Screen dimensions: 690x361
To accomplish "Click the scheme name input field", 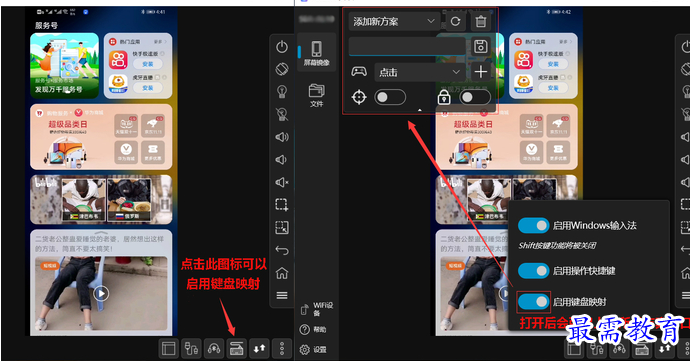I will point(407,46).
